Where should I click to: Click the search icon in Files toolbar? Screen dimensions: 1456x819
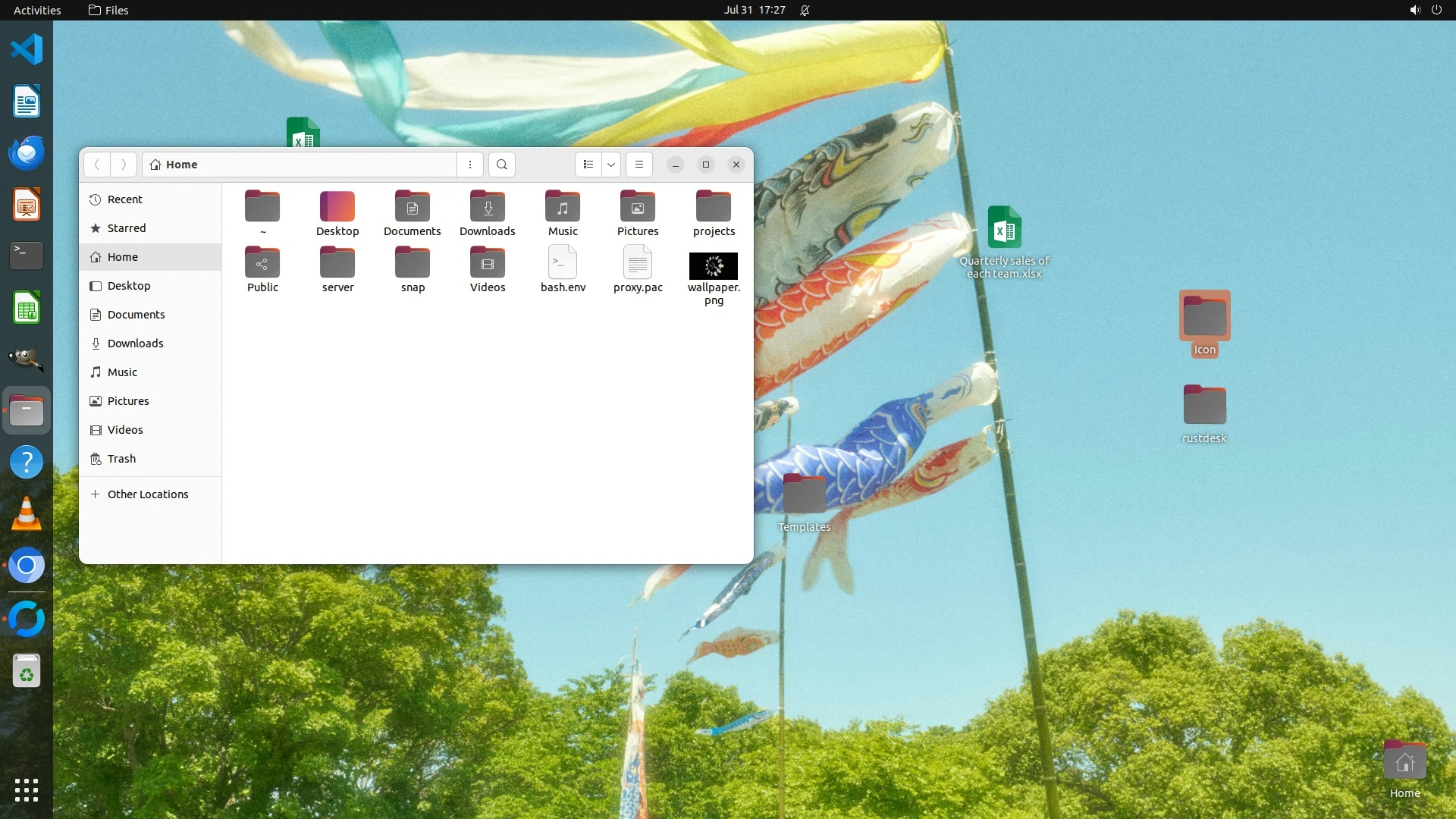[501, 165]
